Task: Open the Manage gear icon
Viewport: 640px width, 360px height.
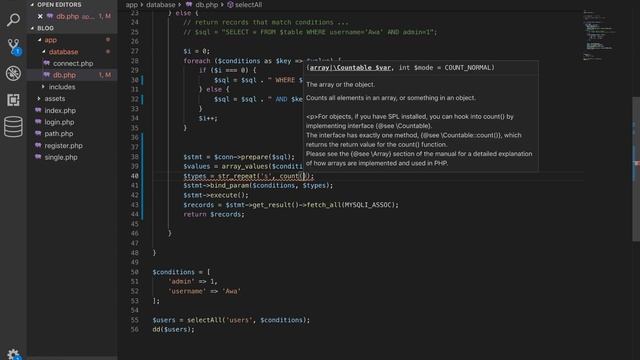Action: [13, 354]
